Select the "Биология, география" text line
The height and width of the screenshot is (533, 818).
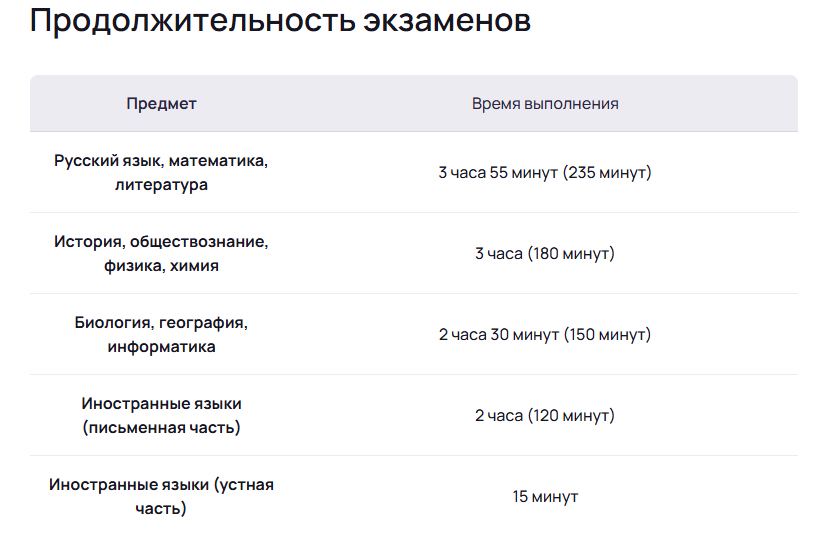point(161,322)
